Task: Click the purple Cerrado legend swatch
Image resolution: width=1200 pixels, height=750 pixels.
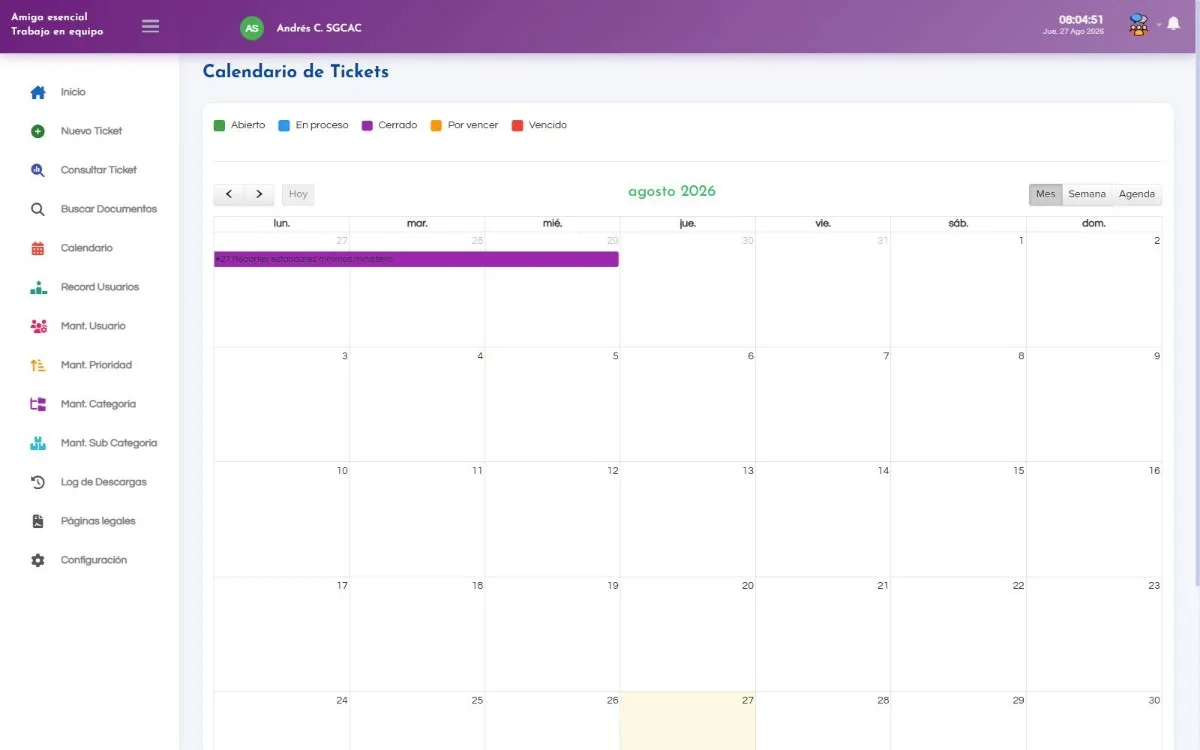Action: coord(367,125)
